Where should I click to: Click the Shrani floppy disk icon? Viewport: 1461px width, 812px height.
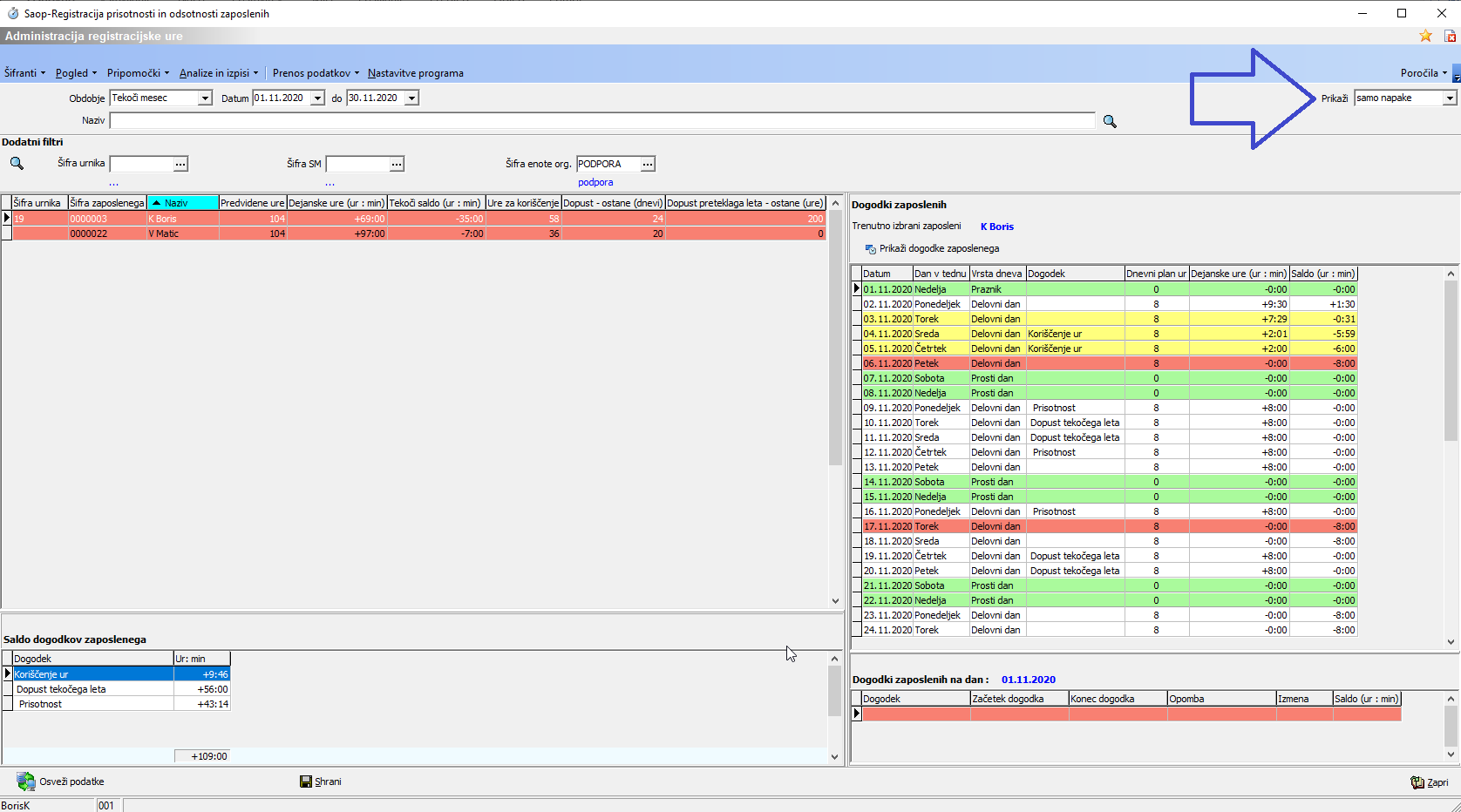[x=306, y=782]
